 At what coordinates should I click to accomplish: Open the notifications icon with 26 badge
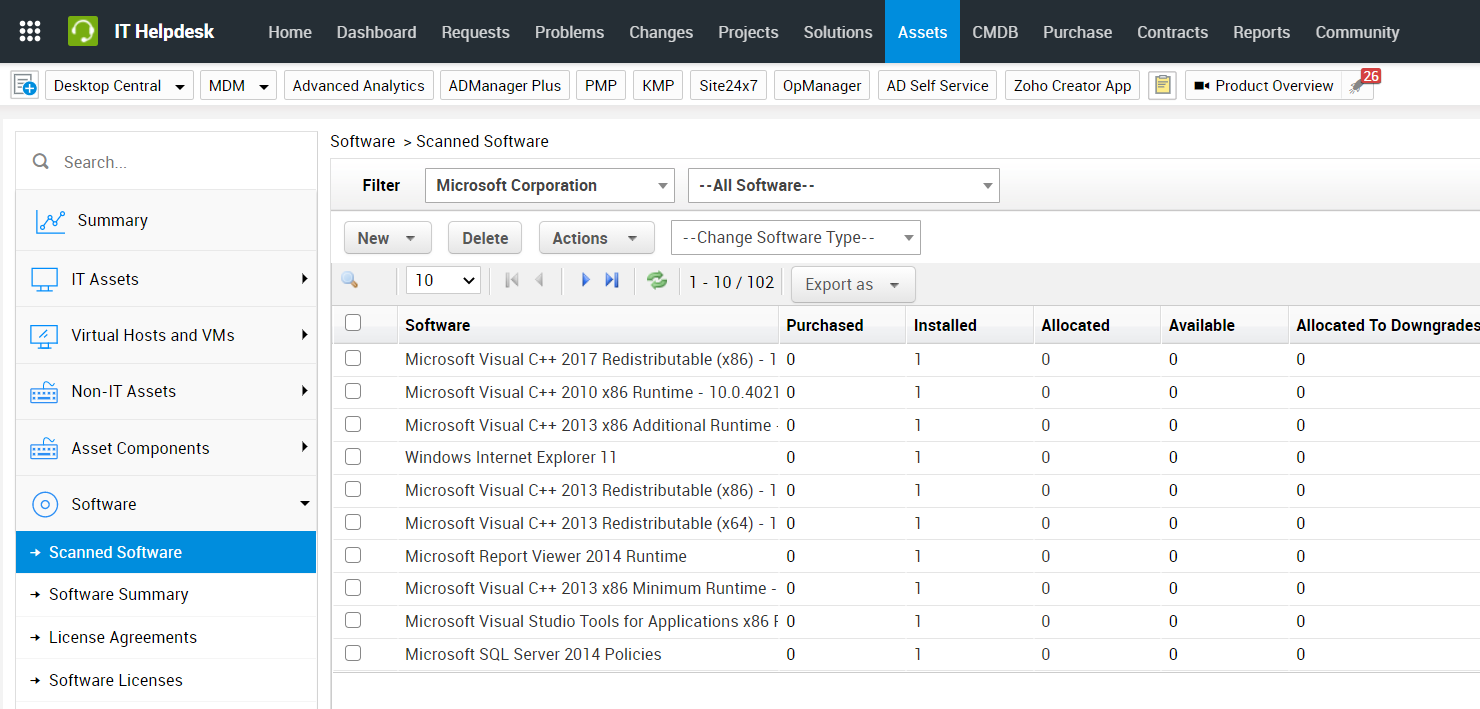[x=1359, y=85]
